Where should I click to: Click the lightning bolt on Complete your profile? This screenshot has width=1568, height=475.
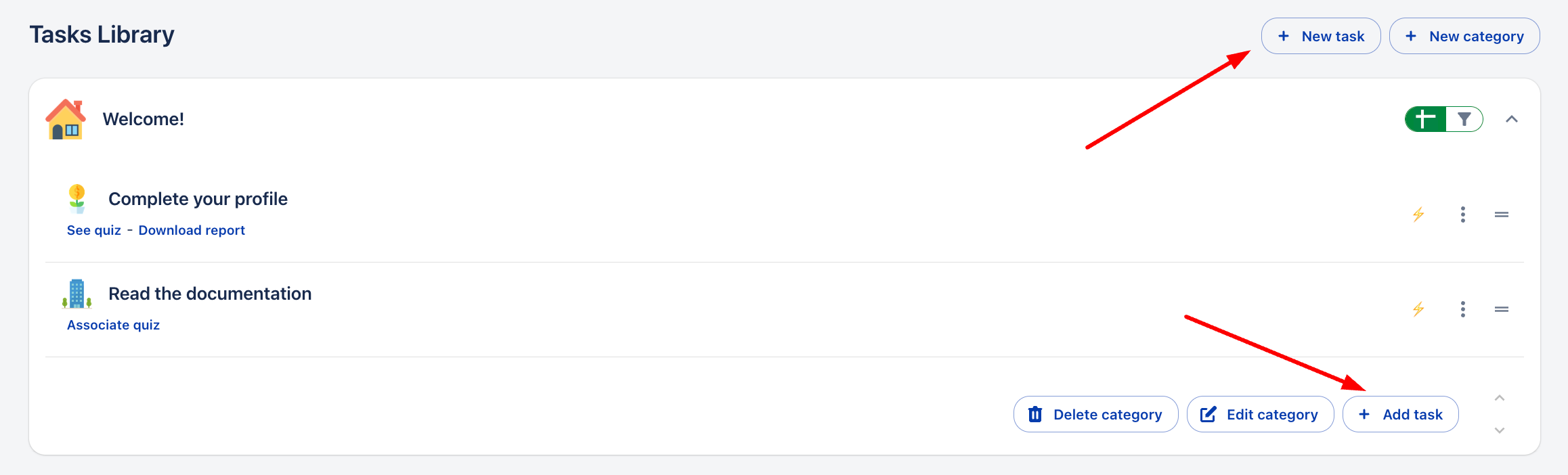click(x=1418, y=214)
